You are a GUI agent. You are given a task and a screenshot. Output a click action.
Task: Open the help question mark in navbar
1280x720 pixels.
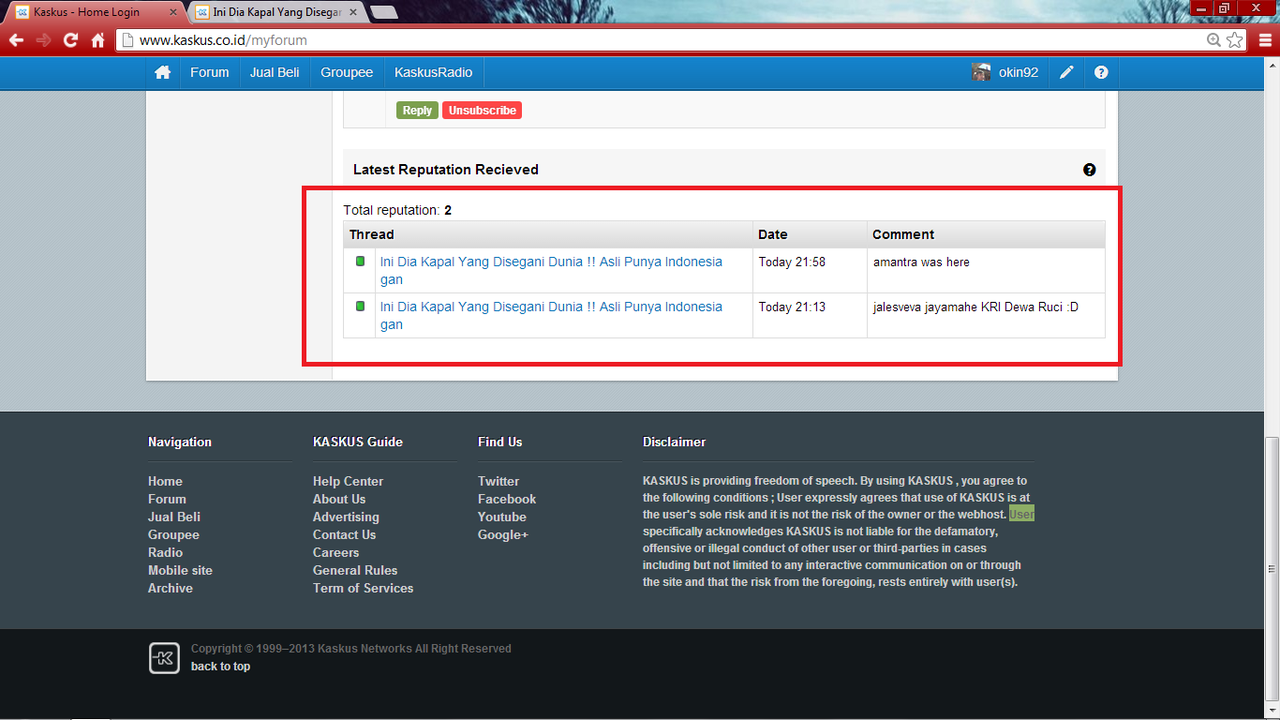point(1101,73)
